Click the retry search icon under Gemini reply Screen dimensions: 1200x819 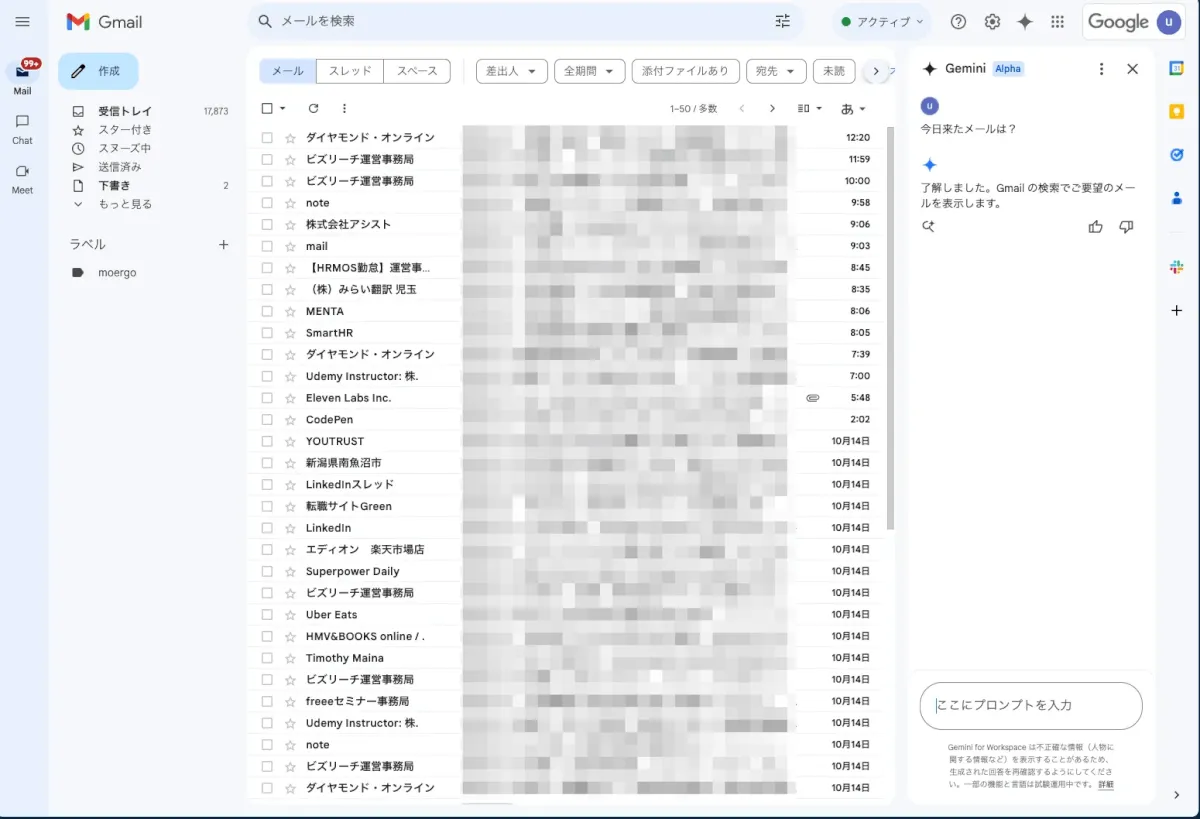point(929,227)
